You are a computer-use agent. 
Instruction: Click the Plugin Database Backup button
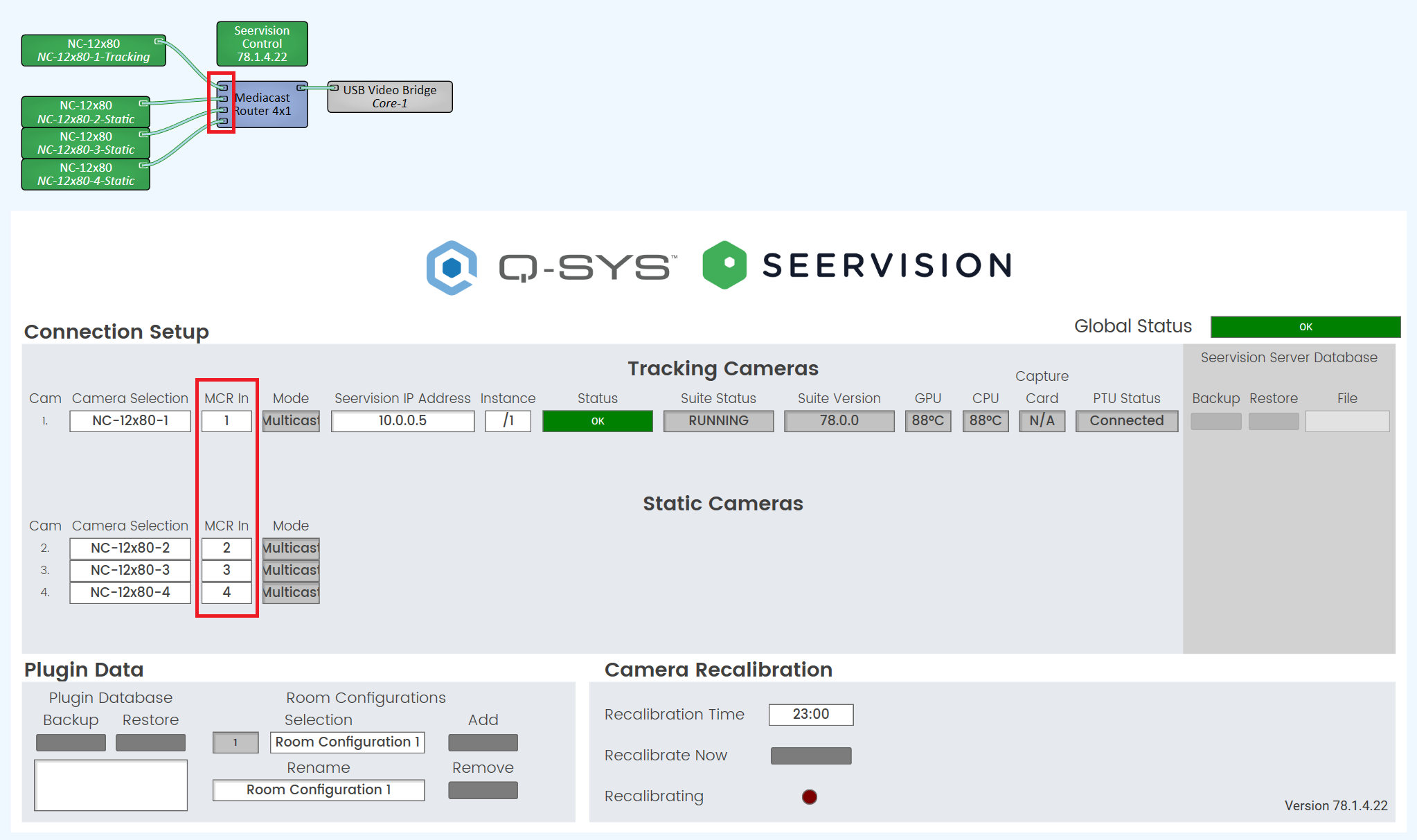pos(71,743)
